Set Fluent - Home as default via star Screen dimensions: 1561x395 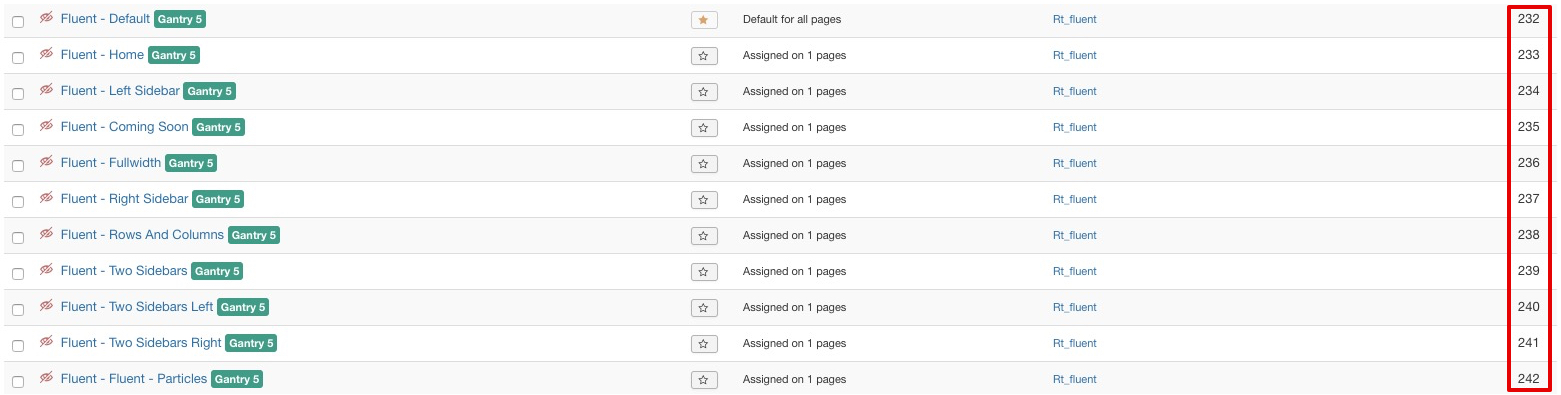[x=704, y=56]
